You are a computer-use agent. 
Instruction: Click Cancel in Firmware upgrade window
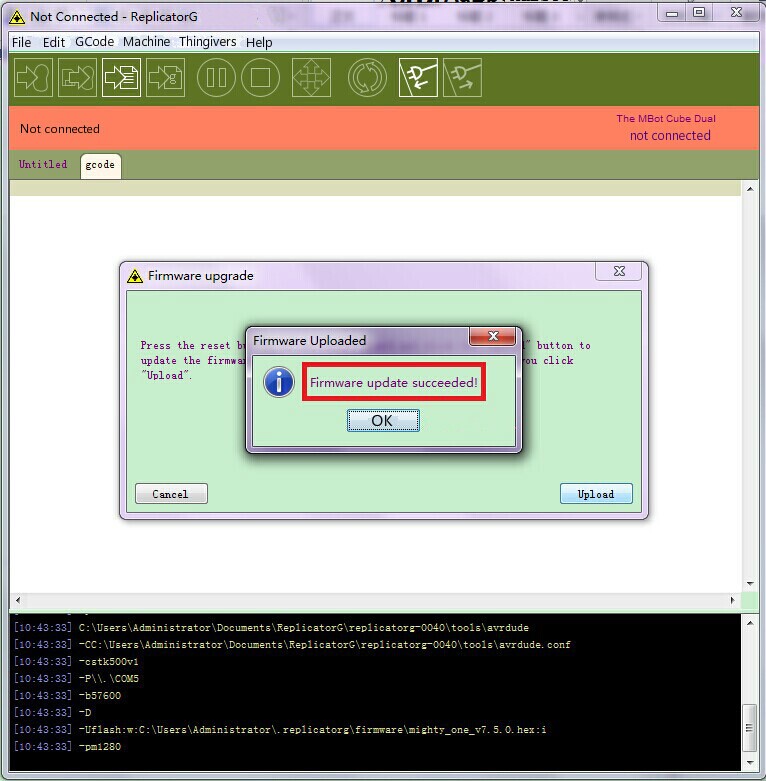click(171, 494)
